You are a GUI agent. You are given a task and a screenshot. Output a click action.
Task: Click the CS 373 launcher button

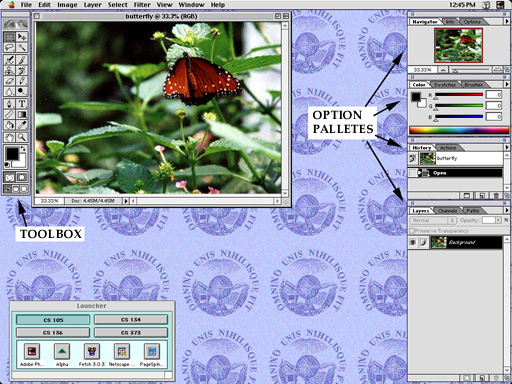pyautogui.click(x=131, y=333)
